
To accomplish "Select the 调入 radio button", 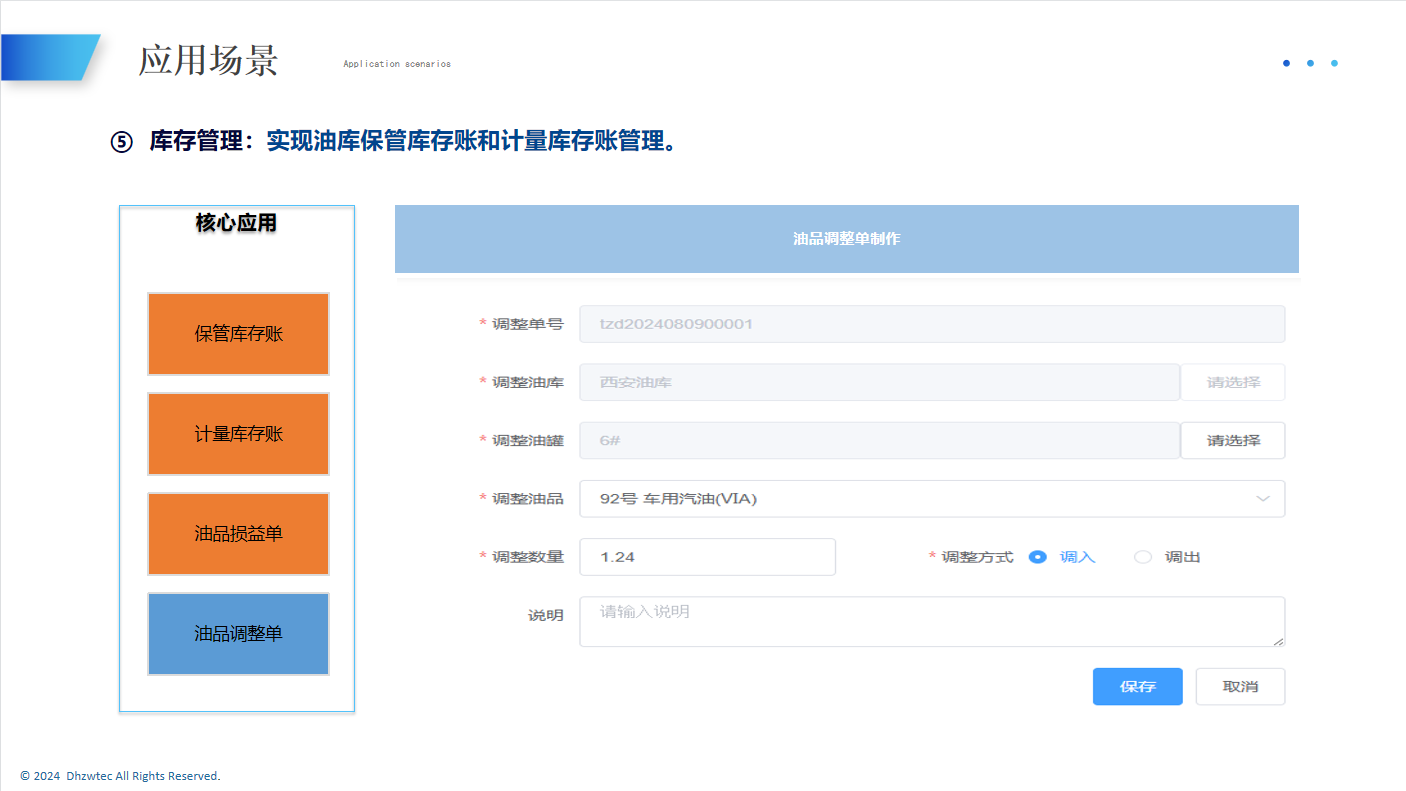I will pyautogui.click(x=1038, y=557).
